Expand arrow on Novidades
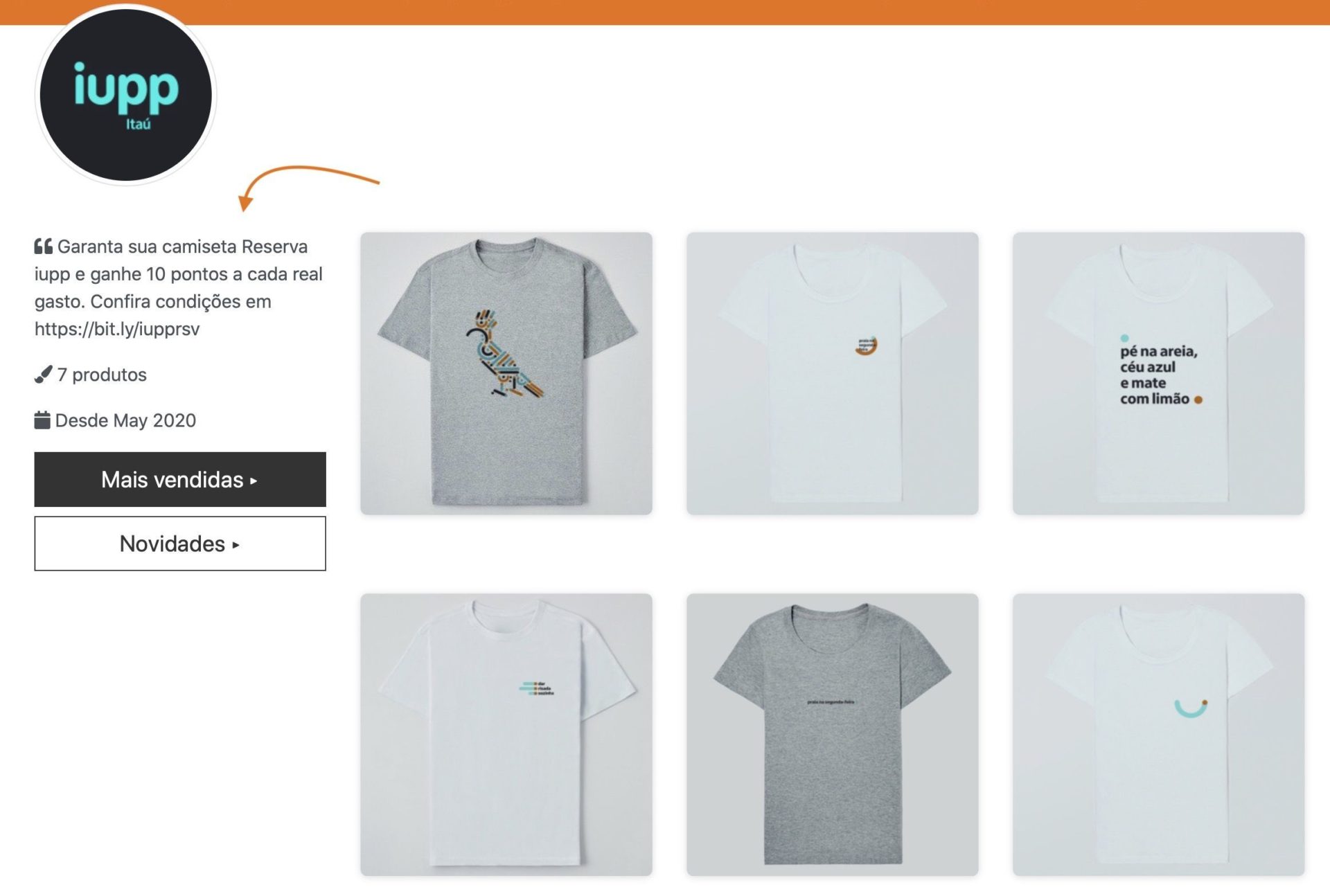The width and height of the screenshot is (1330, 896). pyautogui.click(x=236, y=545)
